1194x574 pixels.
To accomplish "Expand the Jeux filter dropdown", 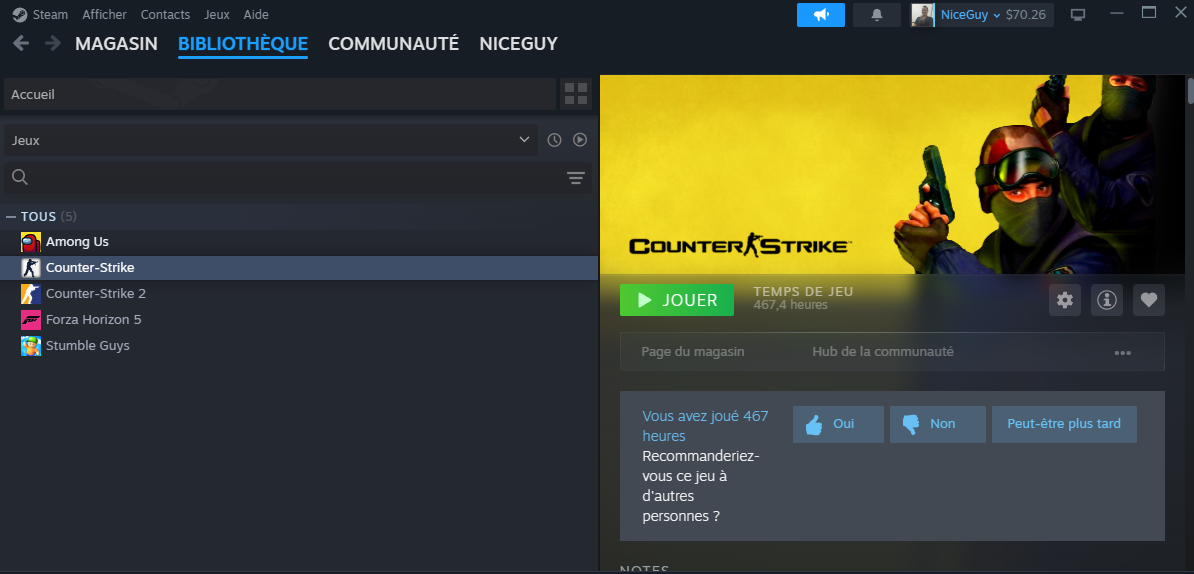I will pos(270,140).
